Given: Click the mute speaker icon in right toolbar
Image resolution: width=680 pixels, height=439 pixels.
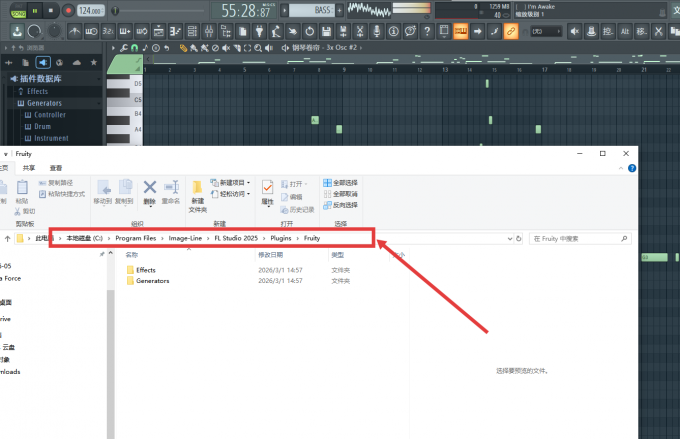Looking at the screenshot, I should [575, 31].
